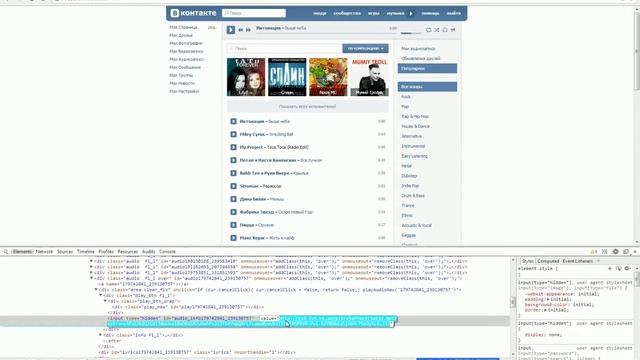Select the highlighted Popular section in audio sidebar
This screenshot has width=640, height=360.
pos(427,69)
